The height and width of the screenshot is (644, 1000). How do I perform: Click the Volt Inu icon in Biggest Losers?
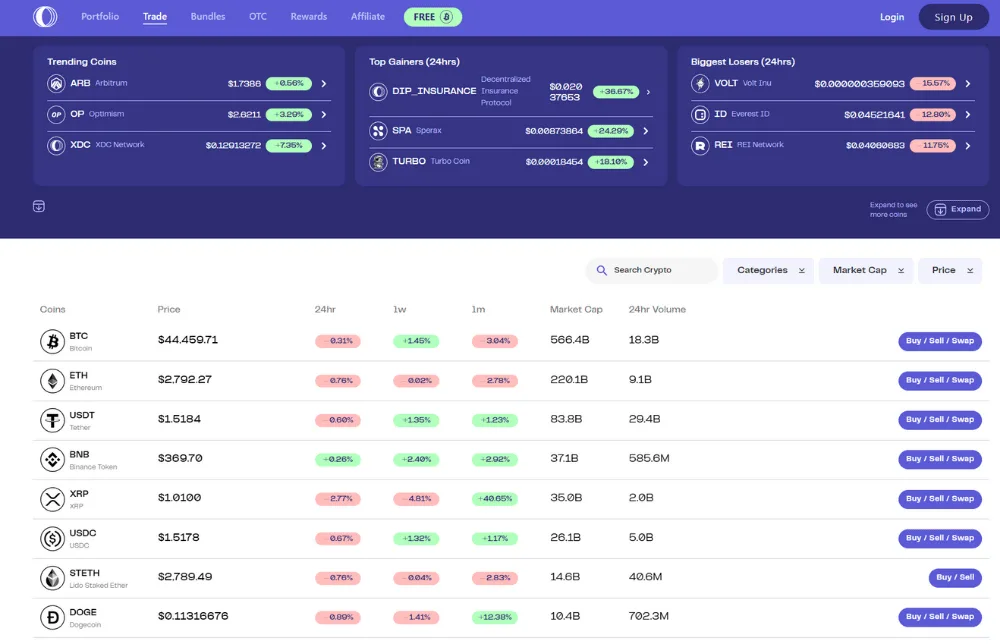point(700,84)
